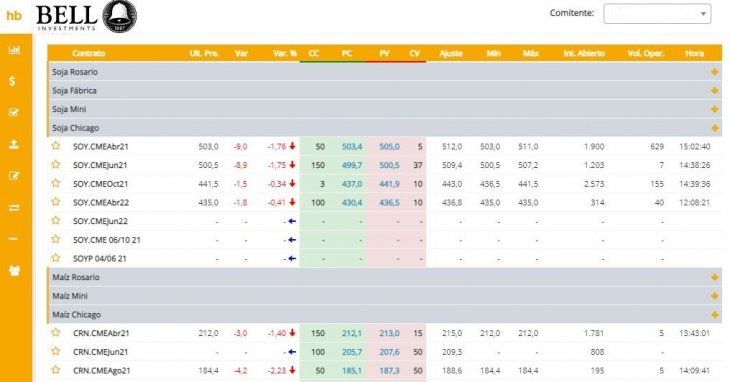Toggle favorite star for SOY.CMEOct21
The width and height of the screenshot is (730, 382).
[56, 183]
